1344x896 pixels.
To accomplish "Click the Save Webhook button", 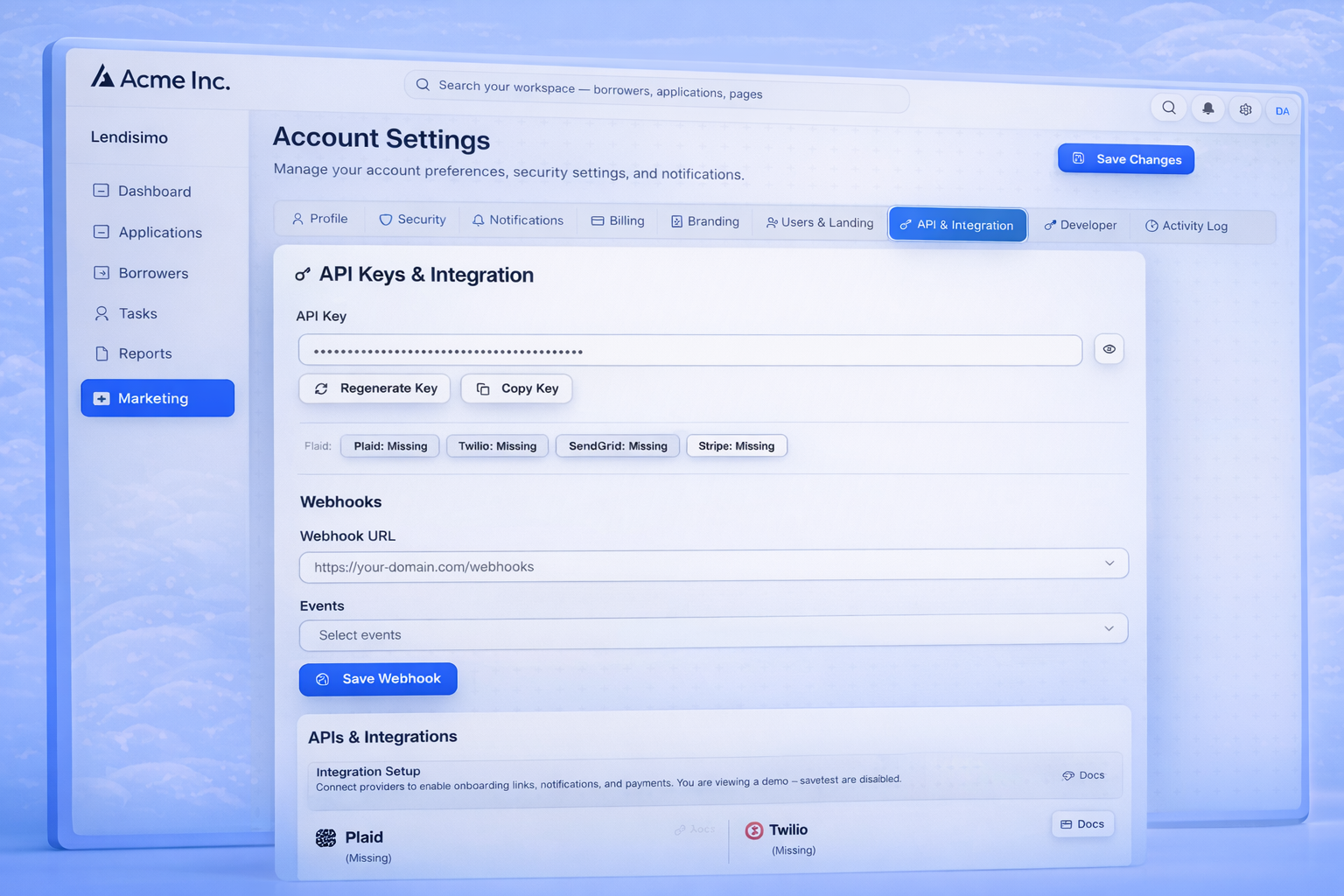I will [378, 679].
